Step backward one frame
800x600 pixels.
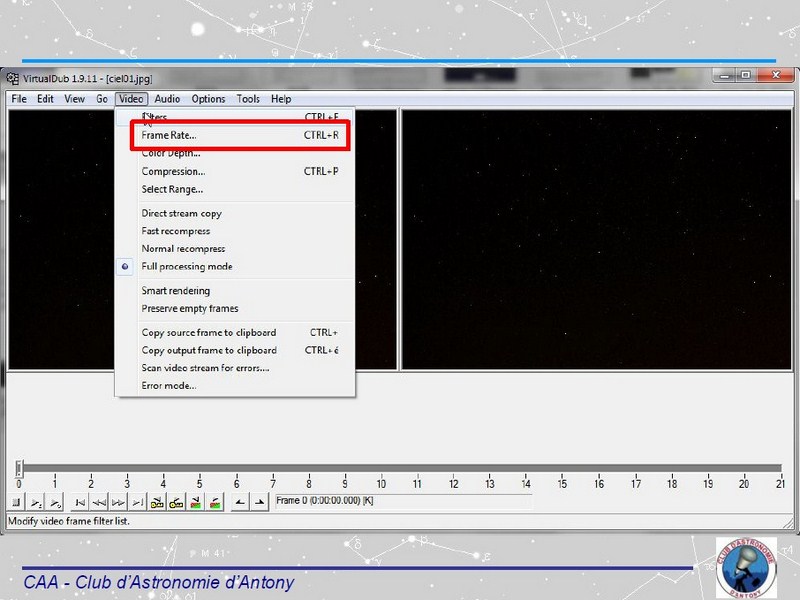coord(101,502)
